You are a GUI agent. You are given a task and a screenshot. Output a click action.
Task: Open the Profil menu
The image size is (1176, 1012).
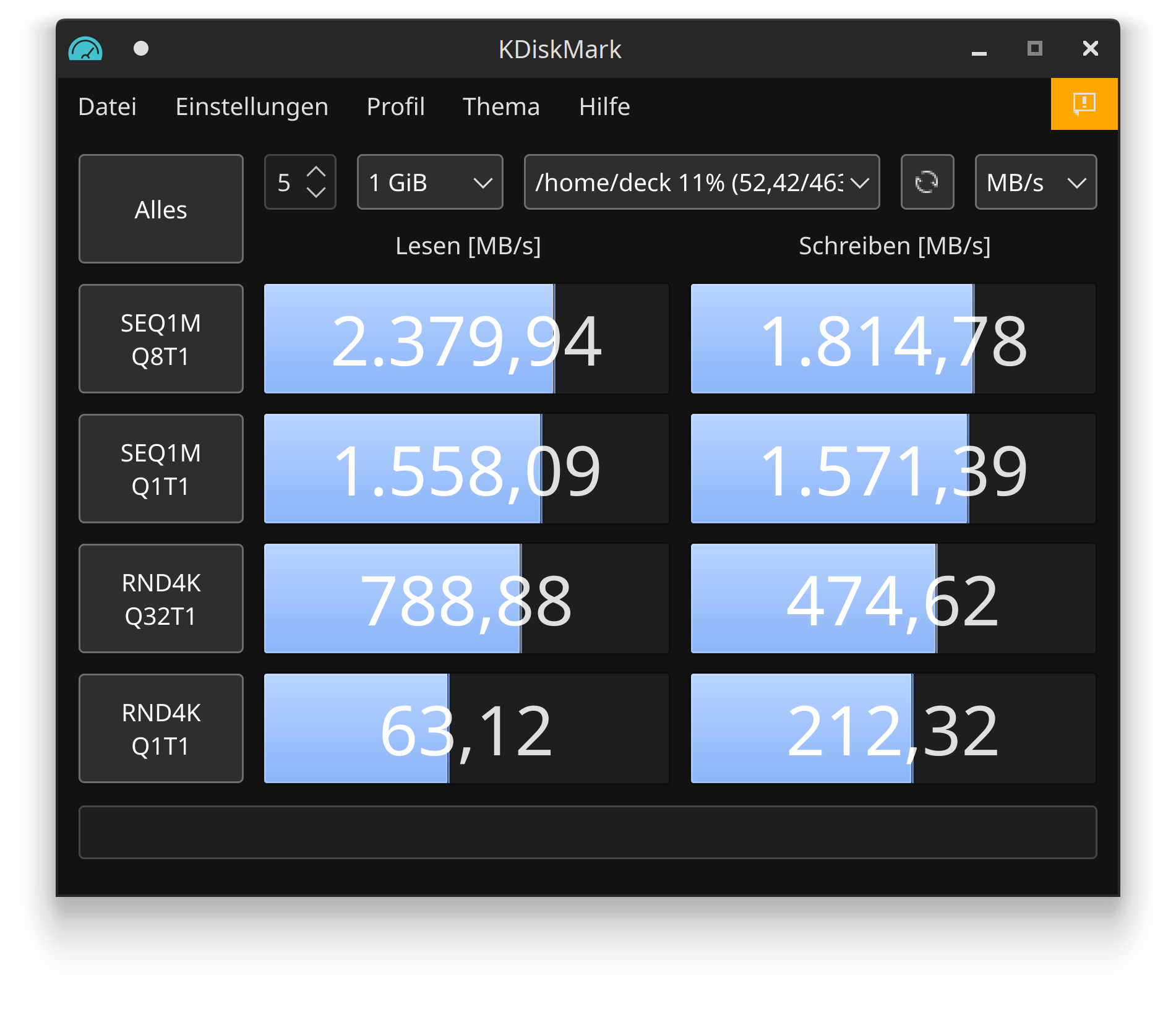point(395,106)
